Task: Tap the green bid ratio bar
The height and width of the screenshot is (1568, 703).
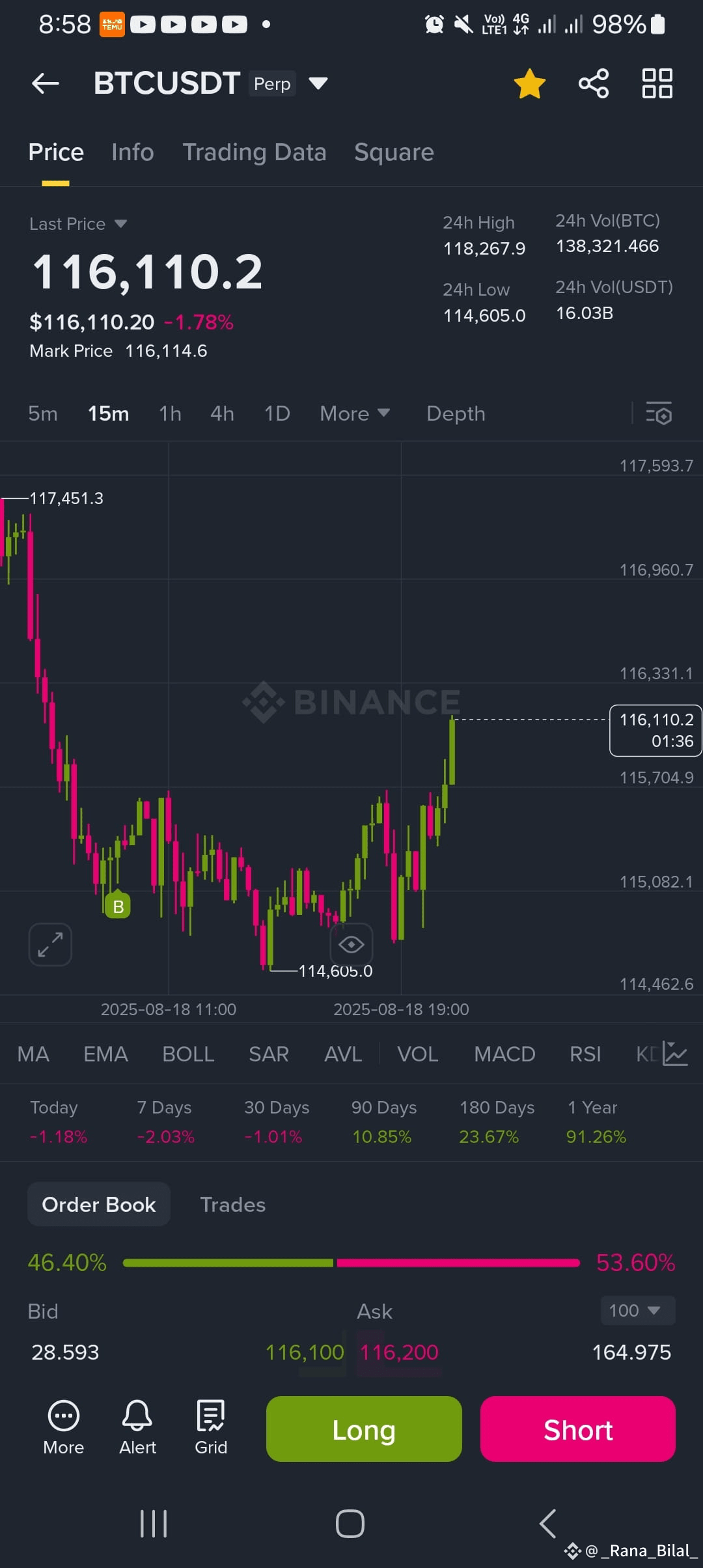Action: point(228,1263)
